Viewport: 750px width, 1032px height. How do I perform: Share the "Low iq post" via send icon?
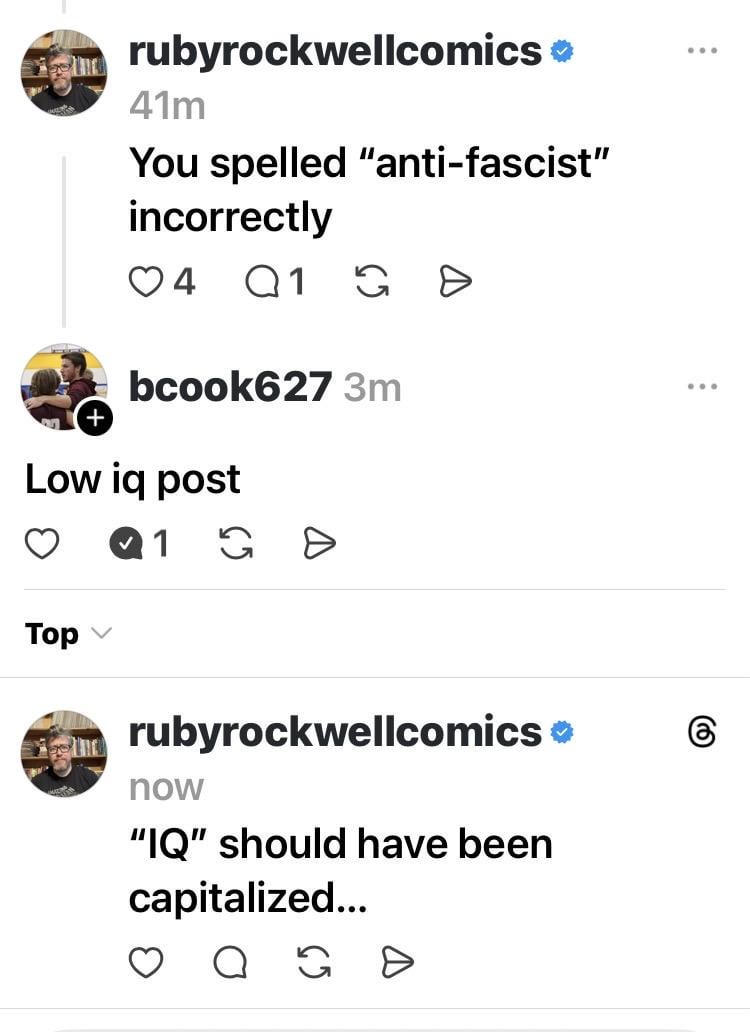click(320, 544)
